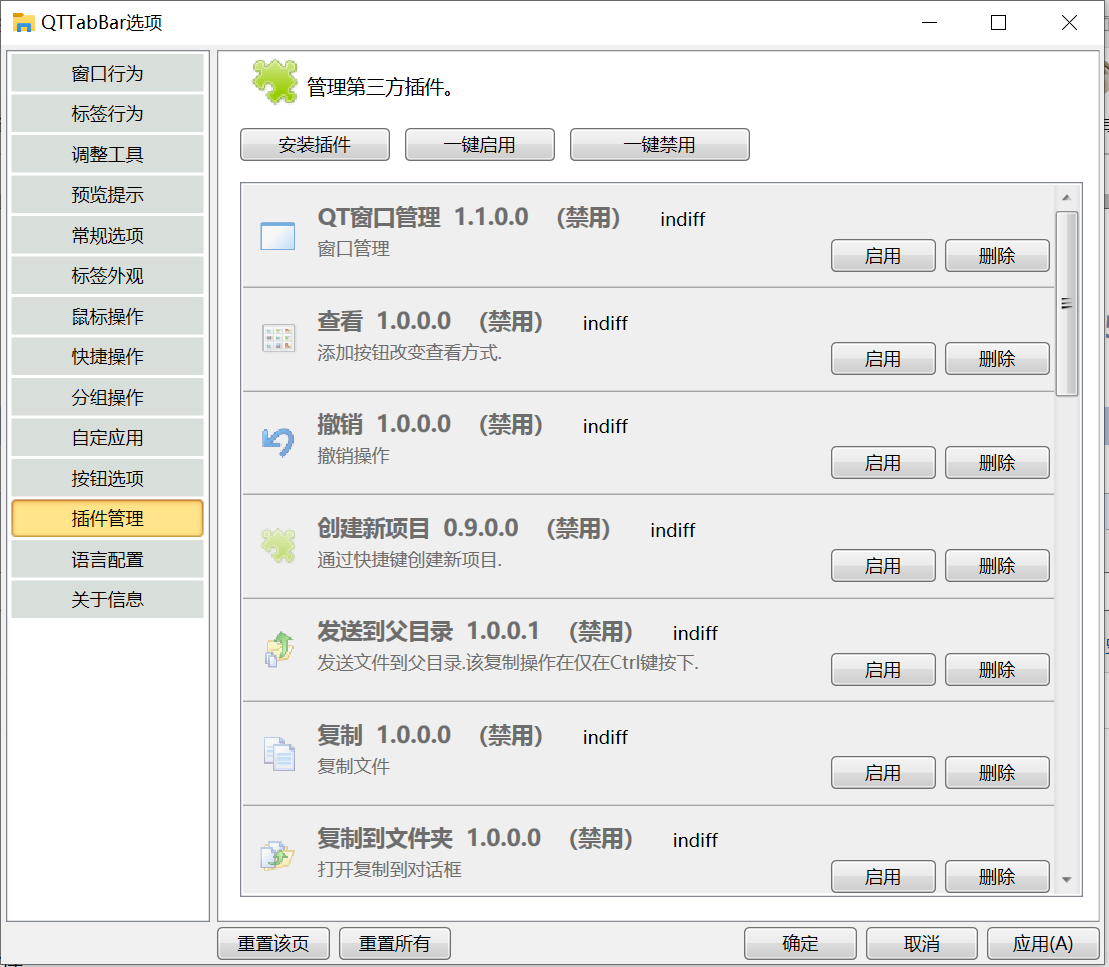Viewport: 1109px width, 967px height.
Task: Click the 重置该页 button
Action: coord(273,944)
